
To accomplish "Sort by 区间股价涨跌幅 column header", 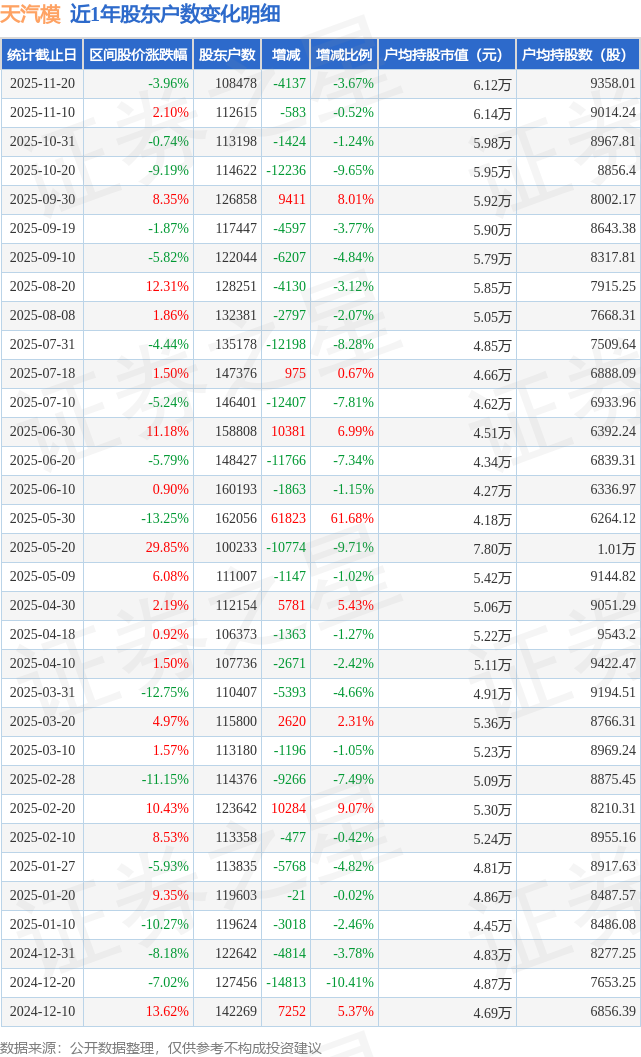I will point(137,55).
